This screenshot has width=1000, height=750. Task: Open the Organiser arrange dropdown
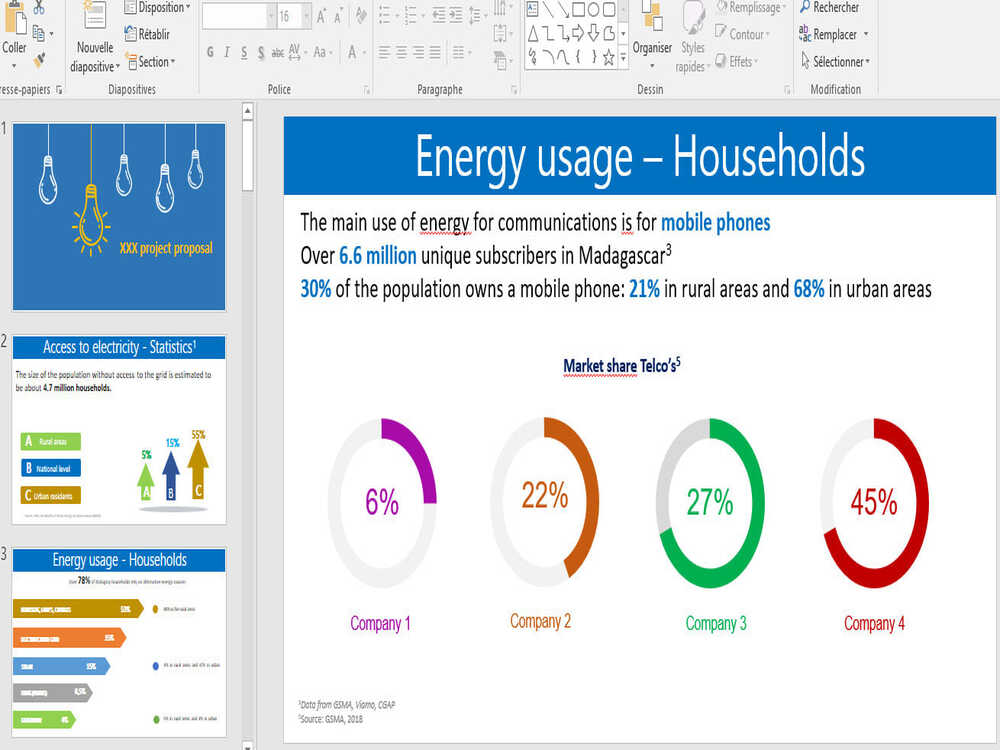652,35
